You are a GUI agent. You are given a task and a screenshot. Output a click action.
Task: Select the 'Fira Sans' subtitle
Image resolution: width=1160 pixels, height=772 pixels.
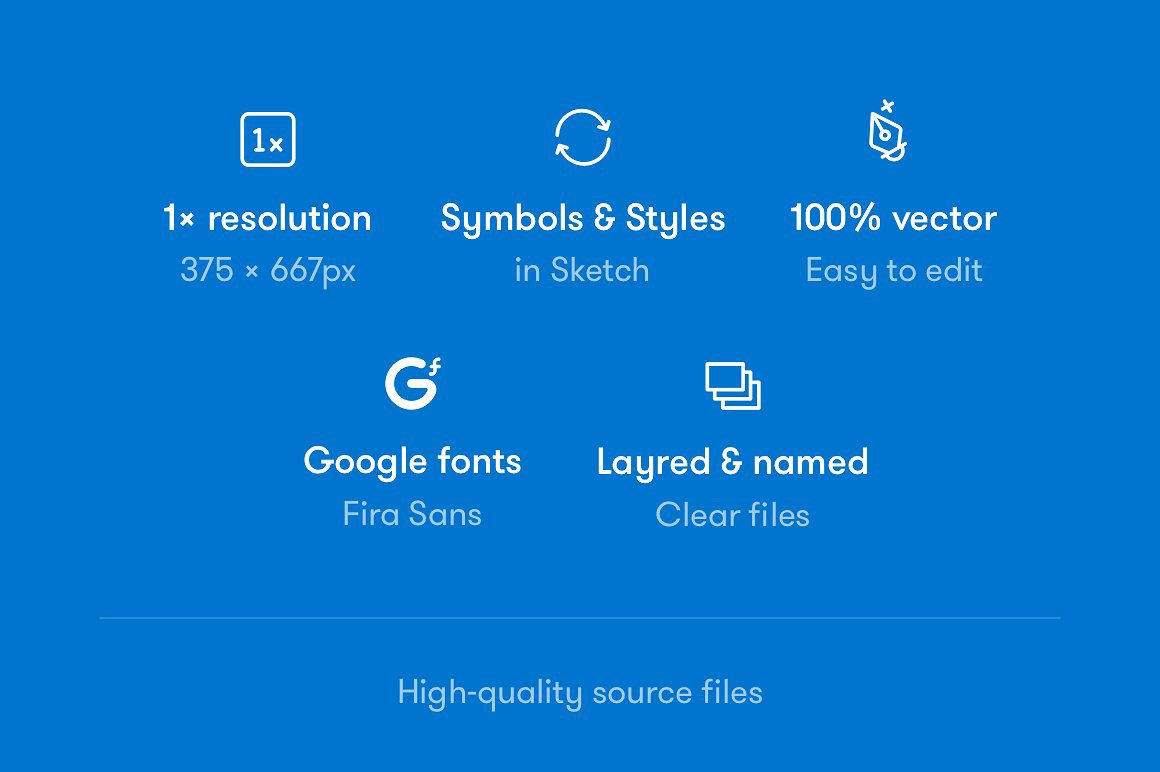(412, 514)
